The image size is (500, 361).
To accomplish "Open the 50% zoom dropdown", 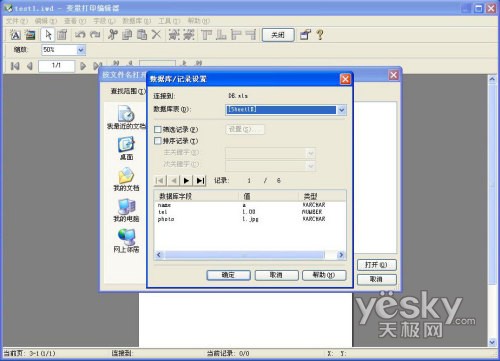I will coord(81,50).
